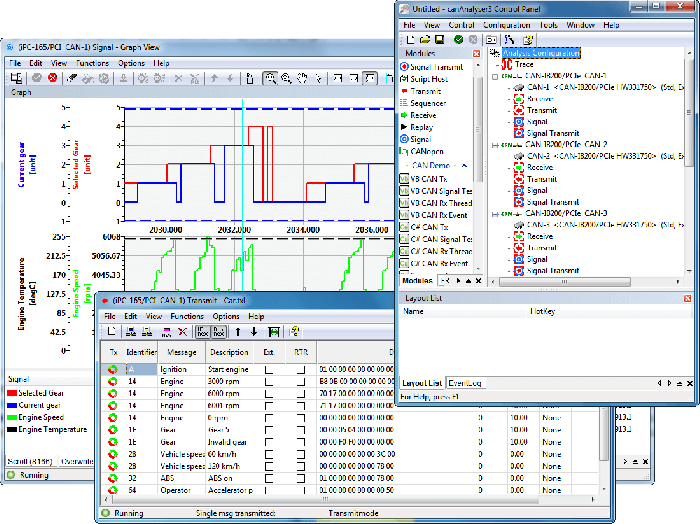
Task: Click the zoom in magnifier in Graph View
Action: tap(271, 78)
